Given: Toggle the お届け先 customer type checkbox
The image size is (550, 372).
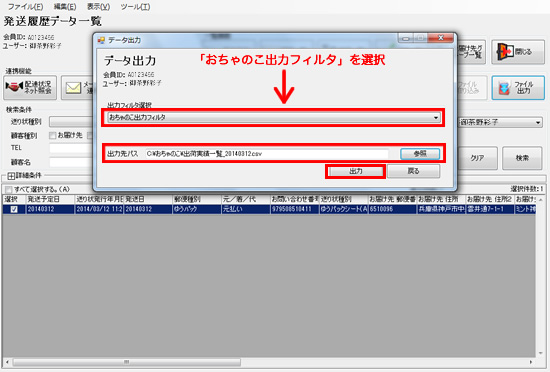Looking at the screenshot, I should click(53, 135).
